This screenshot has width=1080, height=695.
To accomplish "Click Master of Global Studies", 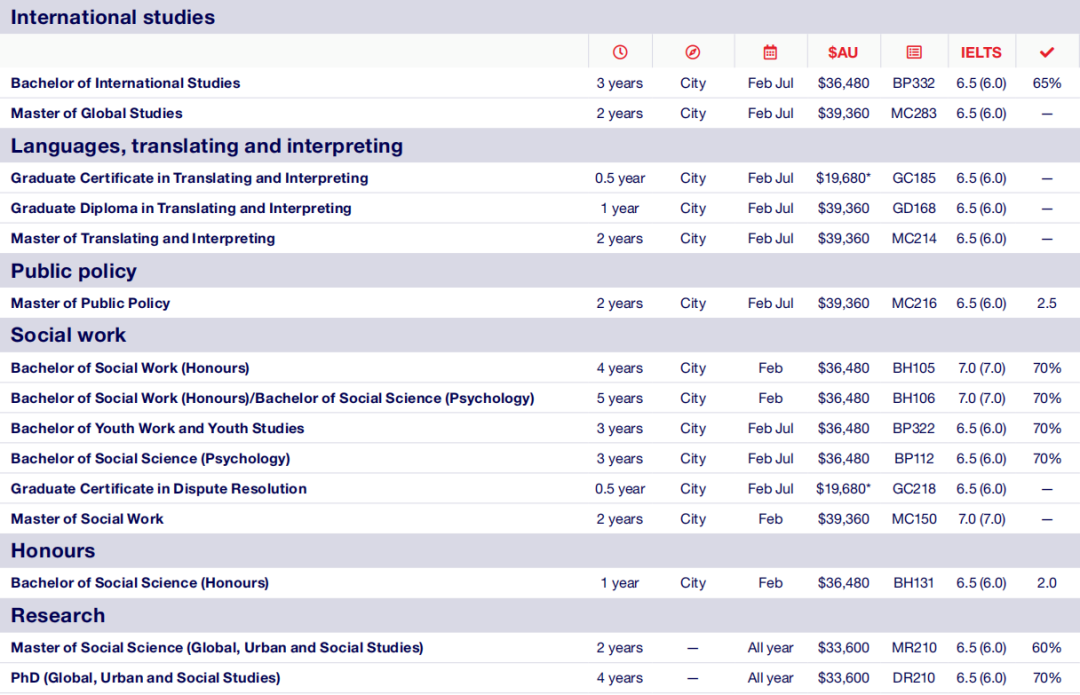I will (x=96, y=114).
